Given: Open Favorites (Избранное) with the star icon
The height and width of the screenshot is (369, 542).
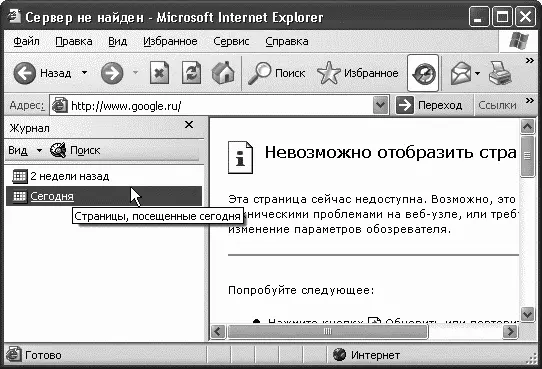Looking at the screenshot, I should [328, 73].
